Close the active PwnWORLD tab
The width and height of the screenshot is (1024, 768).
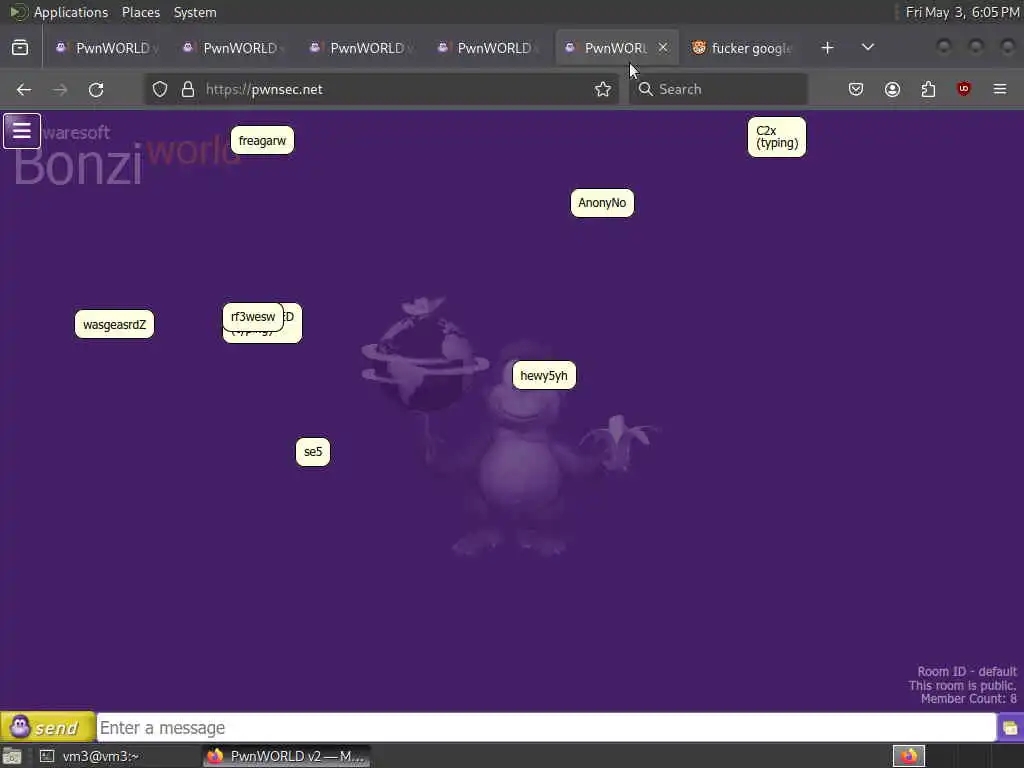pos(663,48)
